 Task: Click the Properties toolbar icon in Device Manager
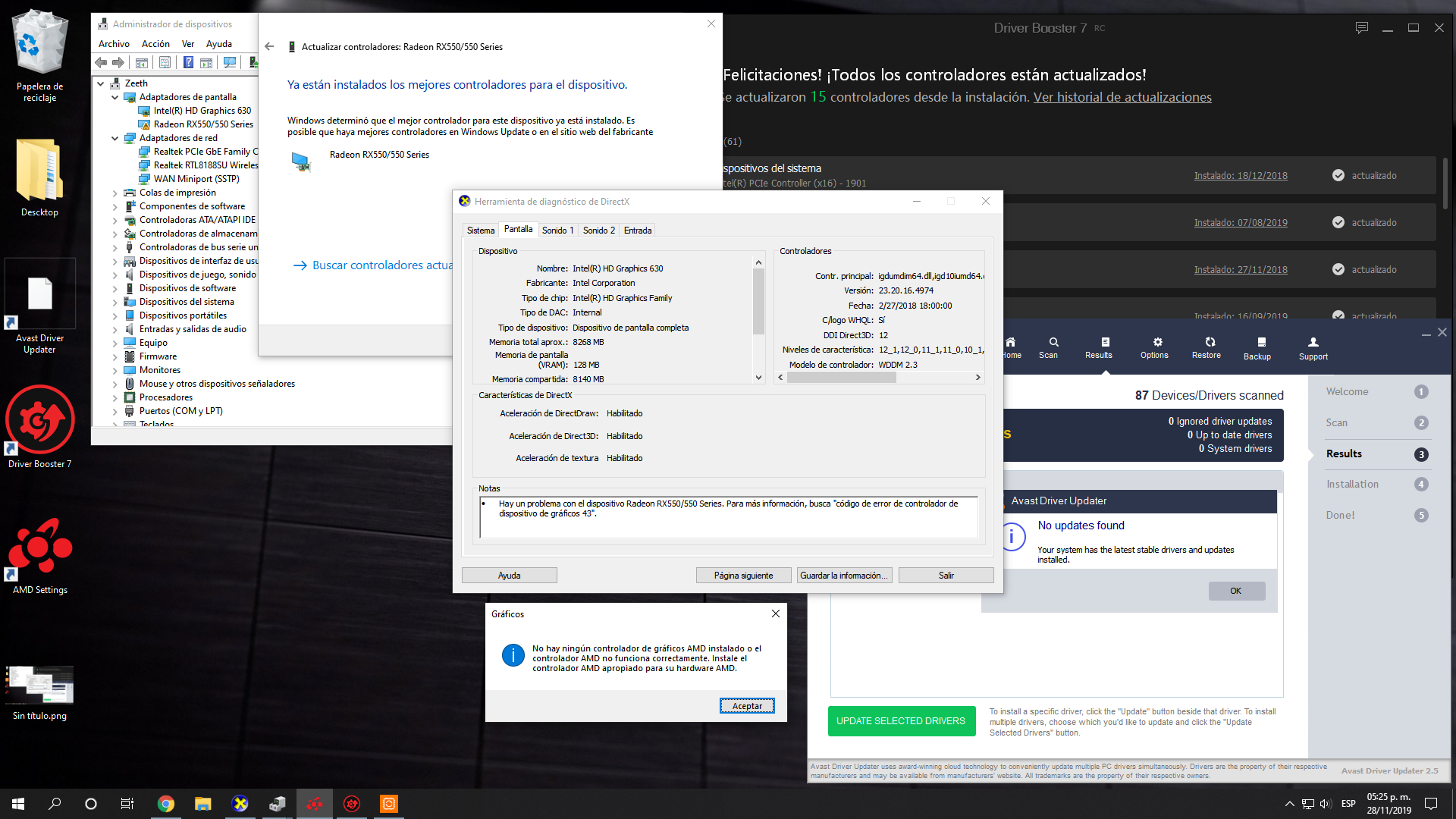click(165, 63)
